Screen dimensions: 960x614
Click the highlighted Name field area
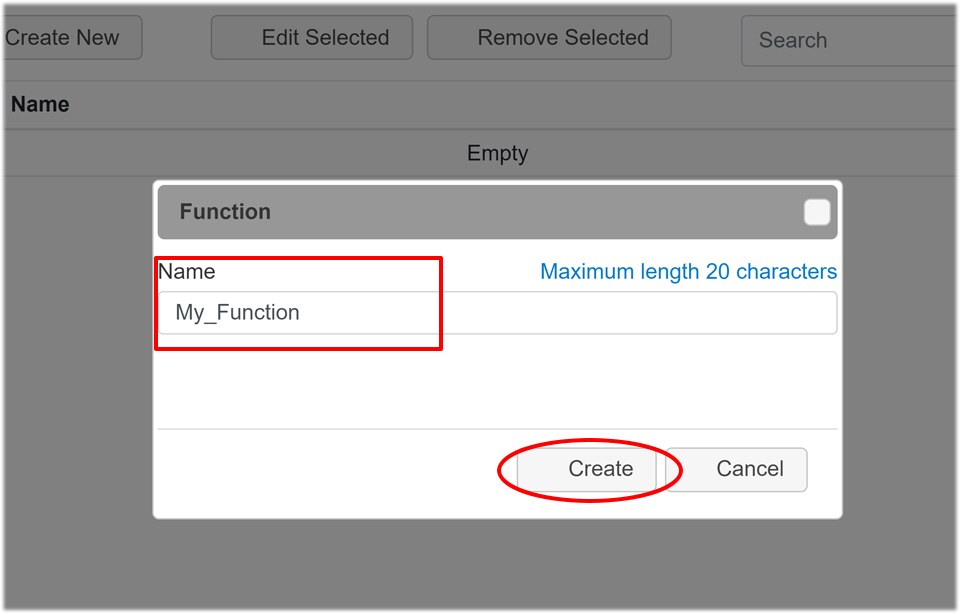coord(297,302)
